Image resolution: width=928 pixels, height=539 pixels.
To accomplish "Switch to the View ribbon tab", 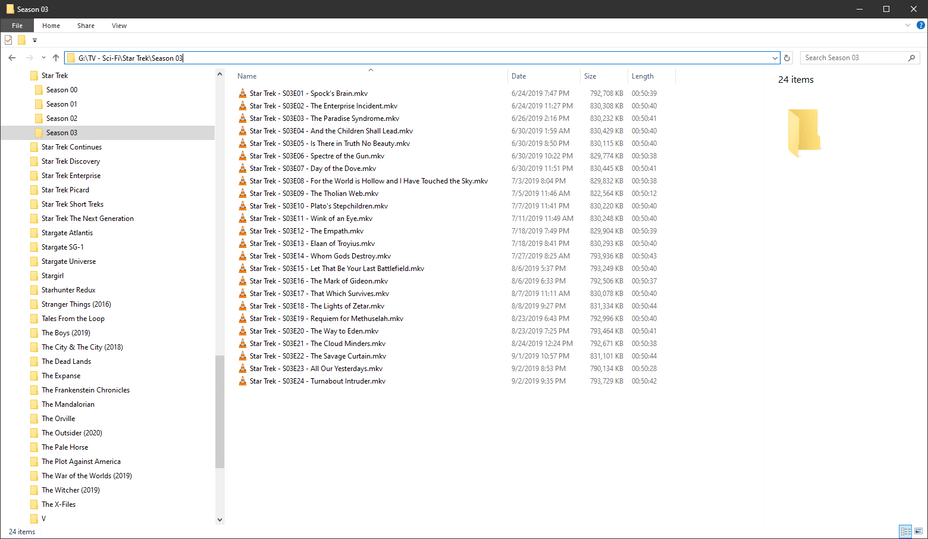I will pyautogui.click(x=119, y=25).
